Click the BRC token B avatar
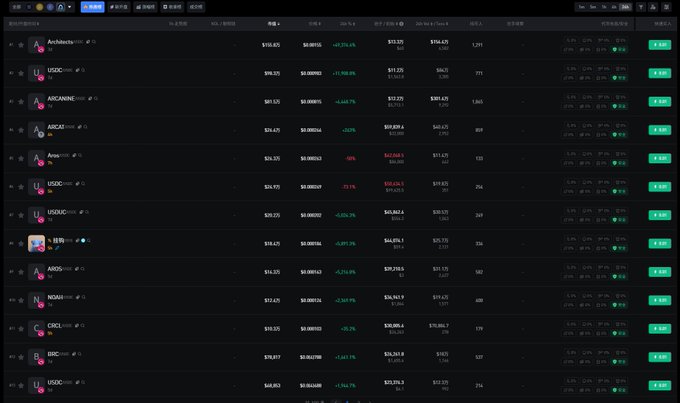 (x=36, y=357)
